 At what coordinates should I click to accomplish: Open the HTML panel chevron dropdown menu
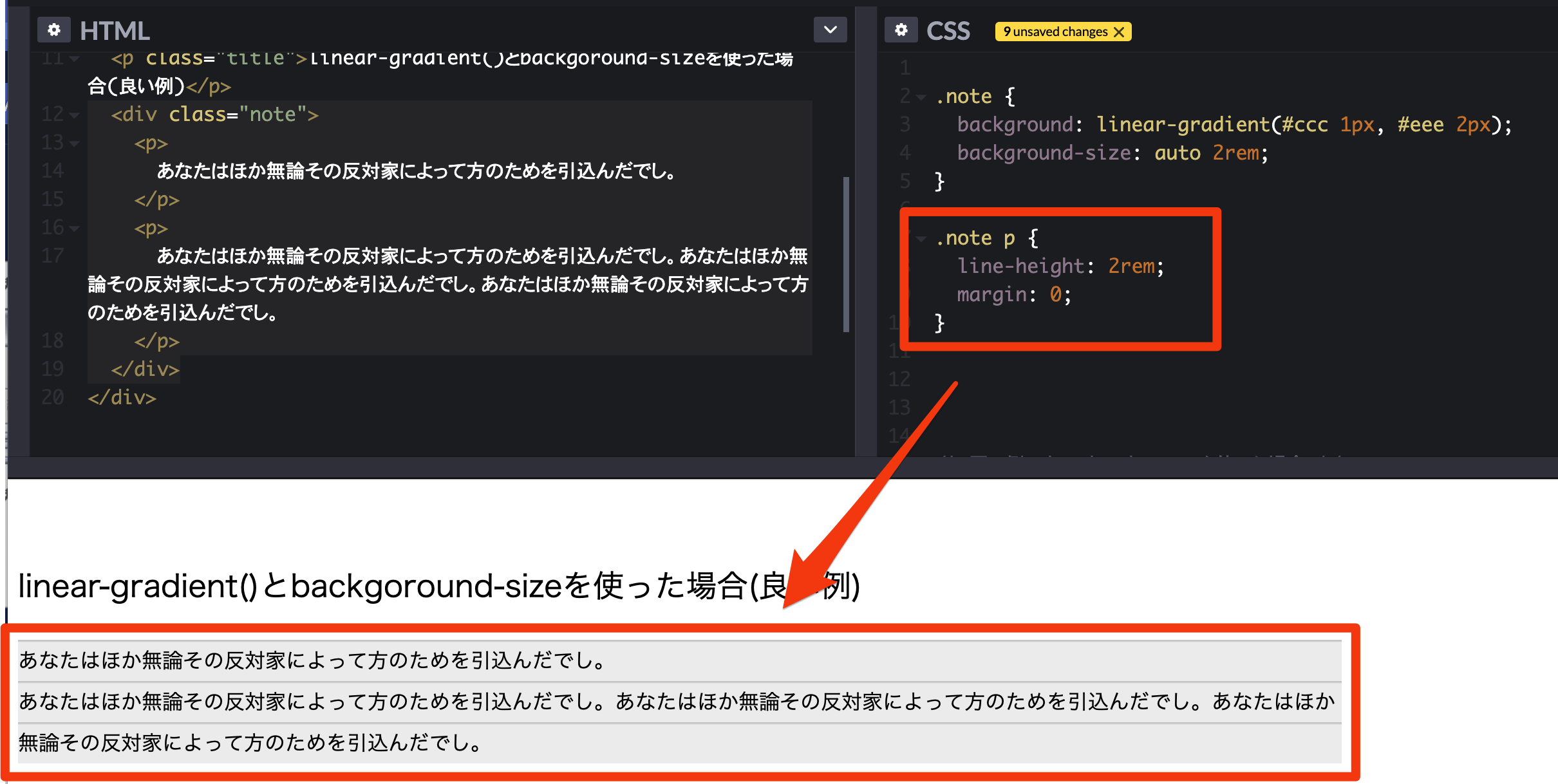pos(830,30)
